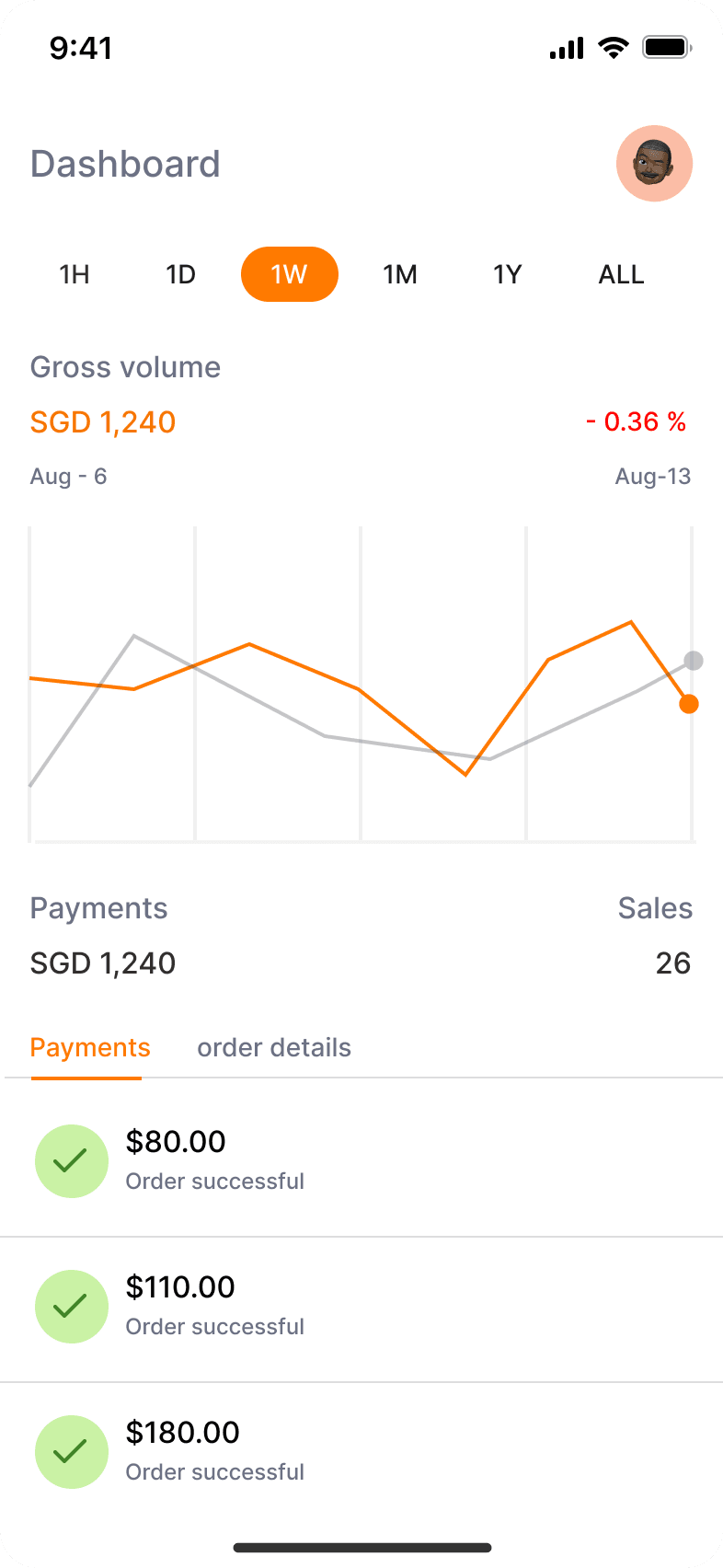The width and height of the screenshot is (723, 1568).
Task: Tap the orange endpoint dot on chart
Action: click(689, 704)
